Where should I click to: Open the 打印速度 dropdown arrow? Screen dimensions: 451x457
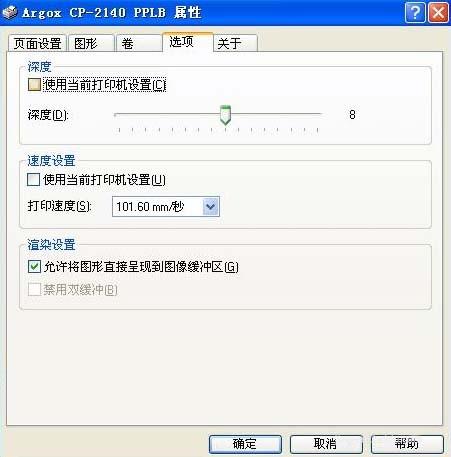[x=210, y=207]
